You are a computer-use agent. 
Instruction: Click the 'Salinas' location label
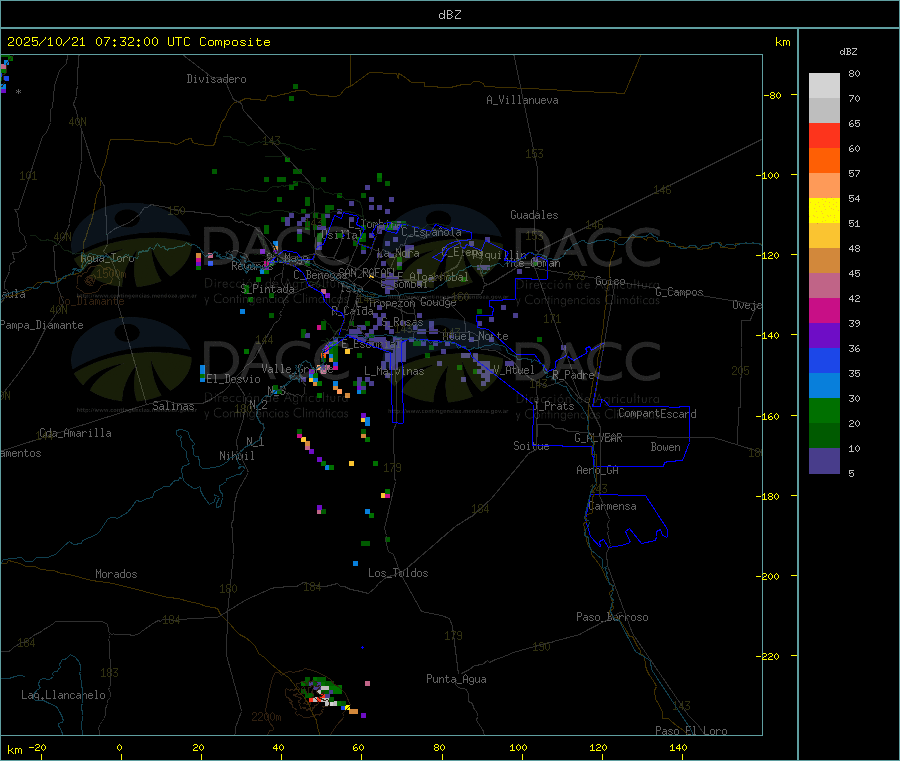(x=173, y=406)
